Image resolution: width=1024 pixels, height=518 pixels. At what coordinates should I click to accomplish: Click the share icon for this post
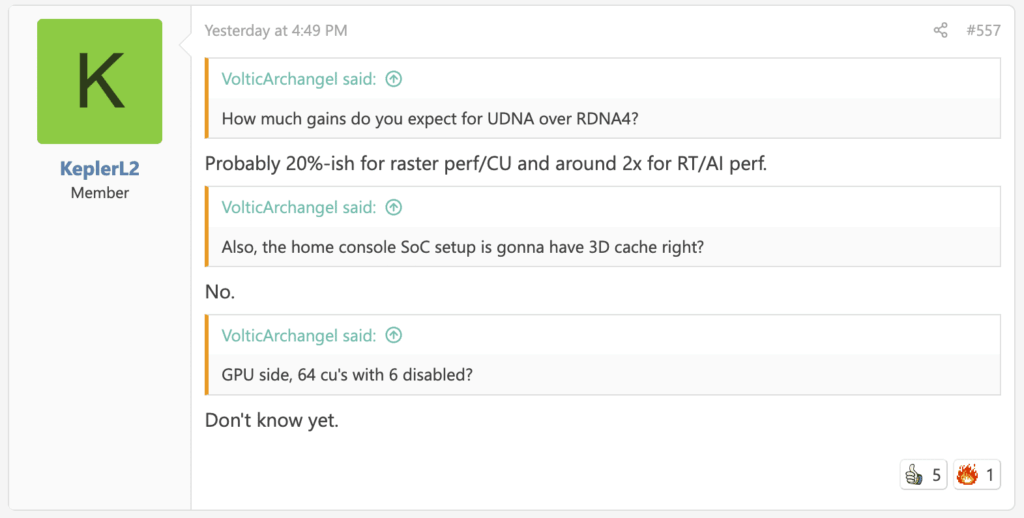tap(940, 31)
